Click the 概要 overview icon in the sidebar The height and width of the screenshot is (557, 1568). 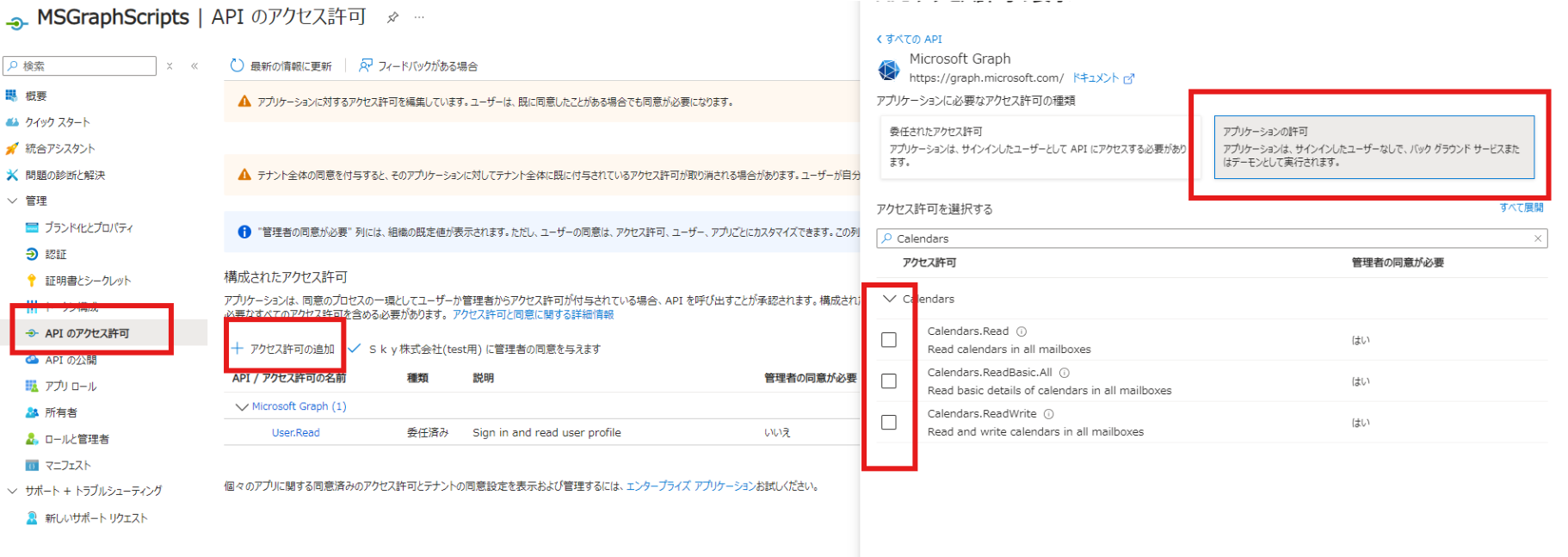(11, 96)
